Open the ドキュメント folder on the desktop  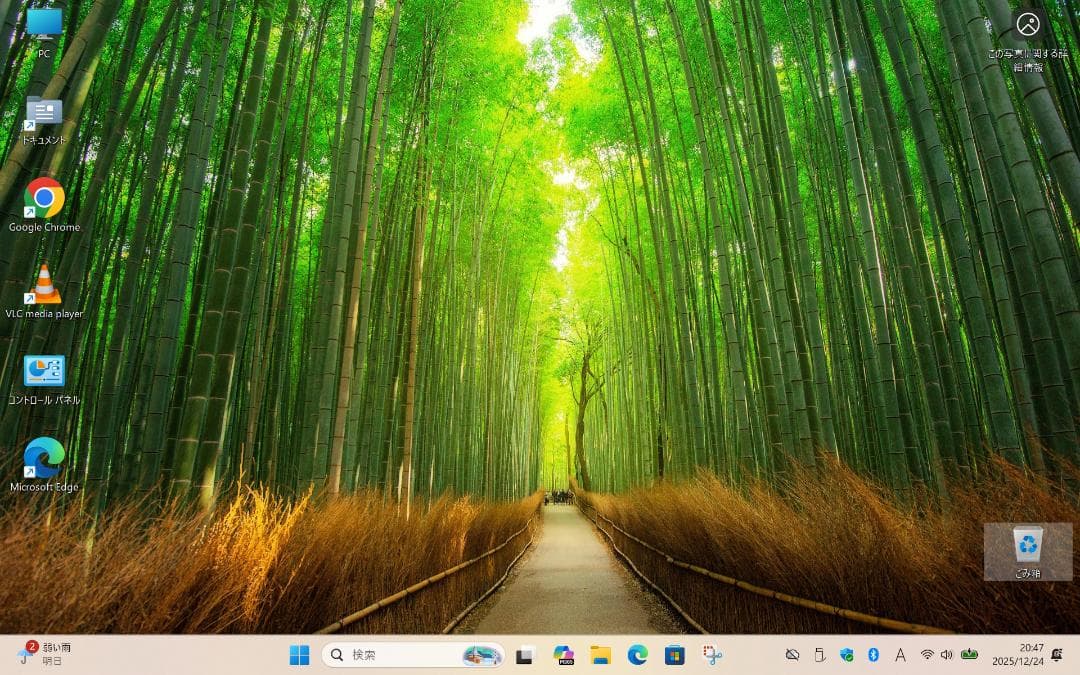coord(42,110)
